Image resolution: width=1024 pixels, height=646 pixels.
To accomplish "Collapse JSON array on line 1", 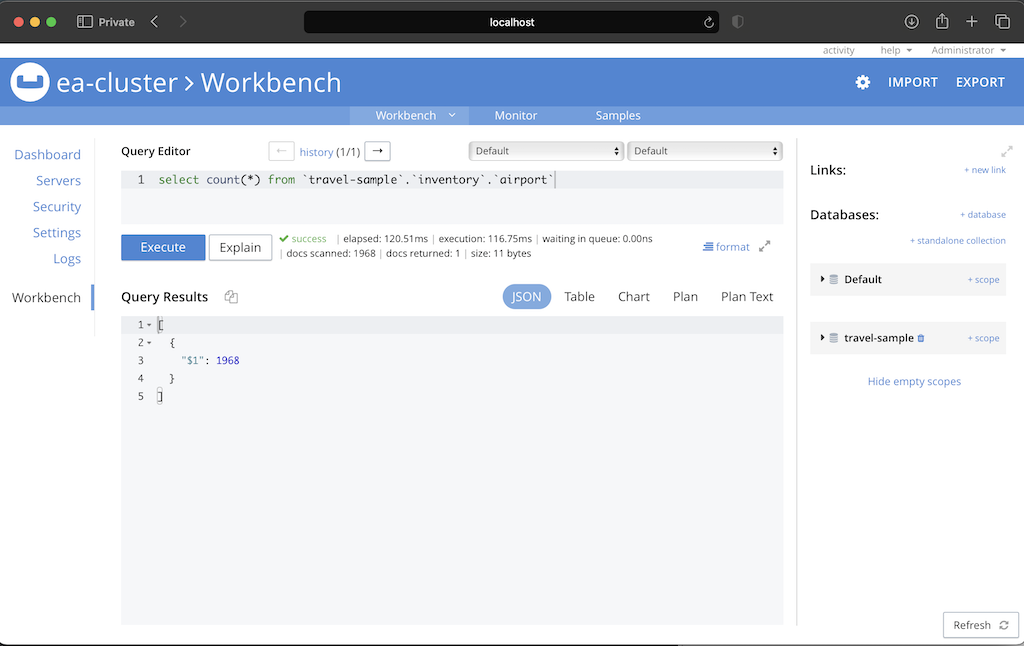I will click(x=149, y=325).
